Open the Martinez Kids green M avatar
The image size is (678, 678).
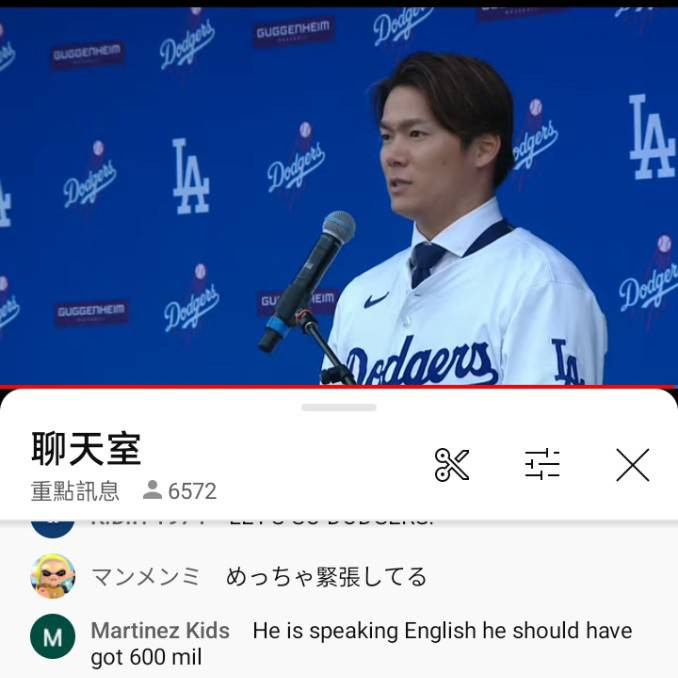(x=53, y=636)
